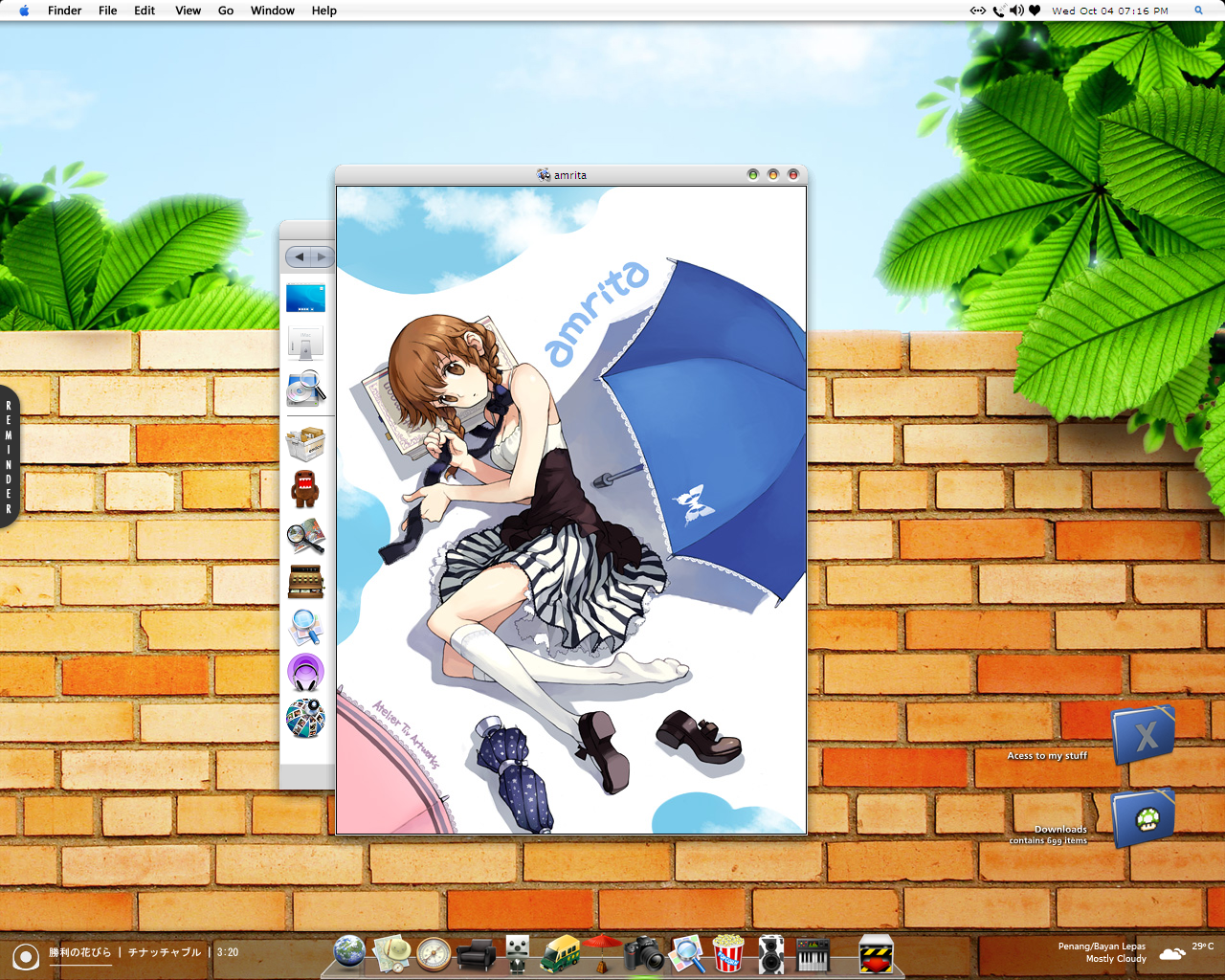Open the Finder menu
Screen dimensions: 1225x980
point(64,11)
